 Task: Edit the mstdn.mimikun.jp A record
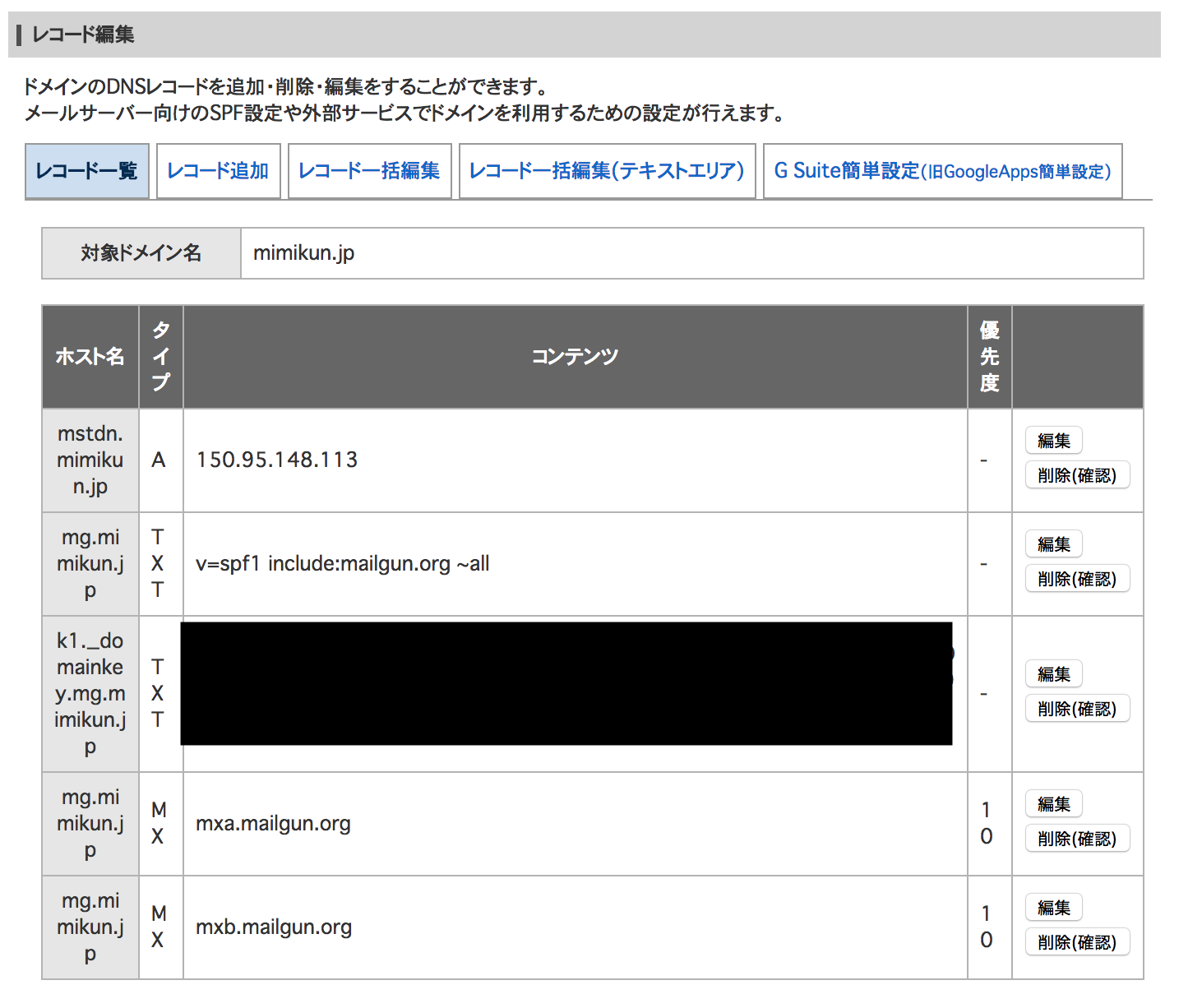pos(1053,441)
